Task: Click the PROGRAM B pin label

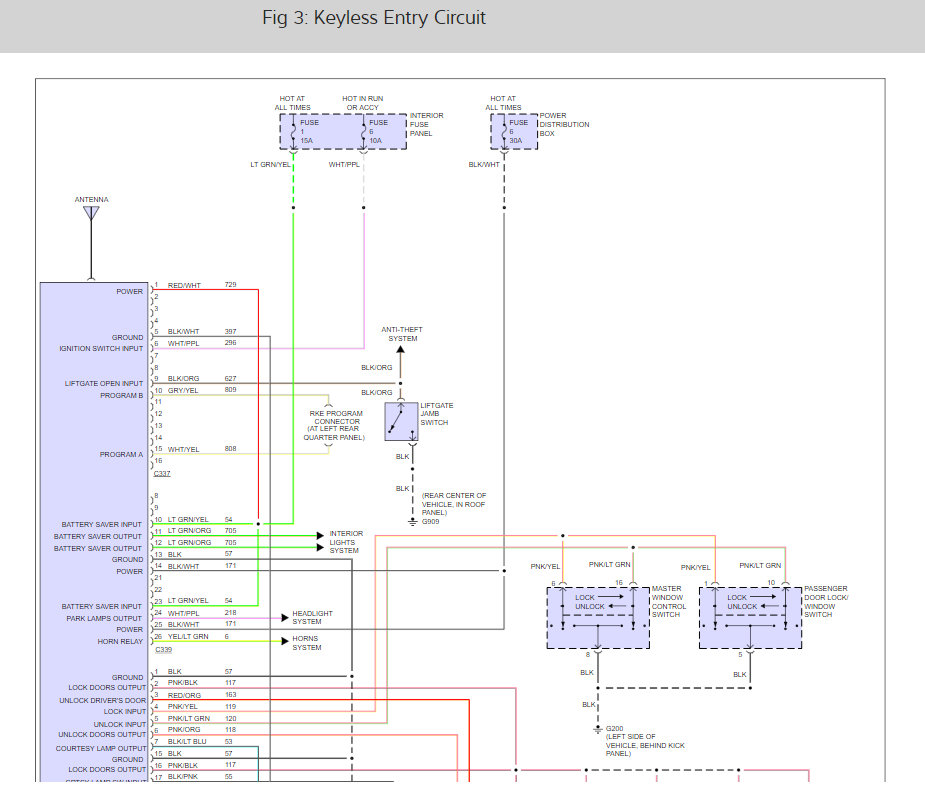Action: (122, 395)
